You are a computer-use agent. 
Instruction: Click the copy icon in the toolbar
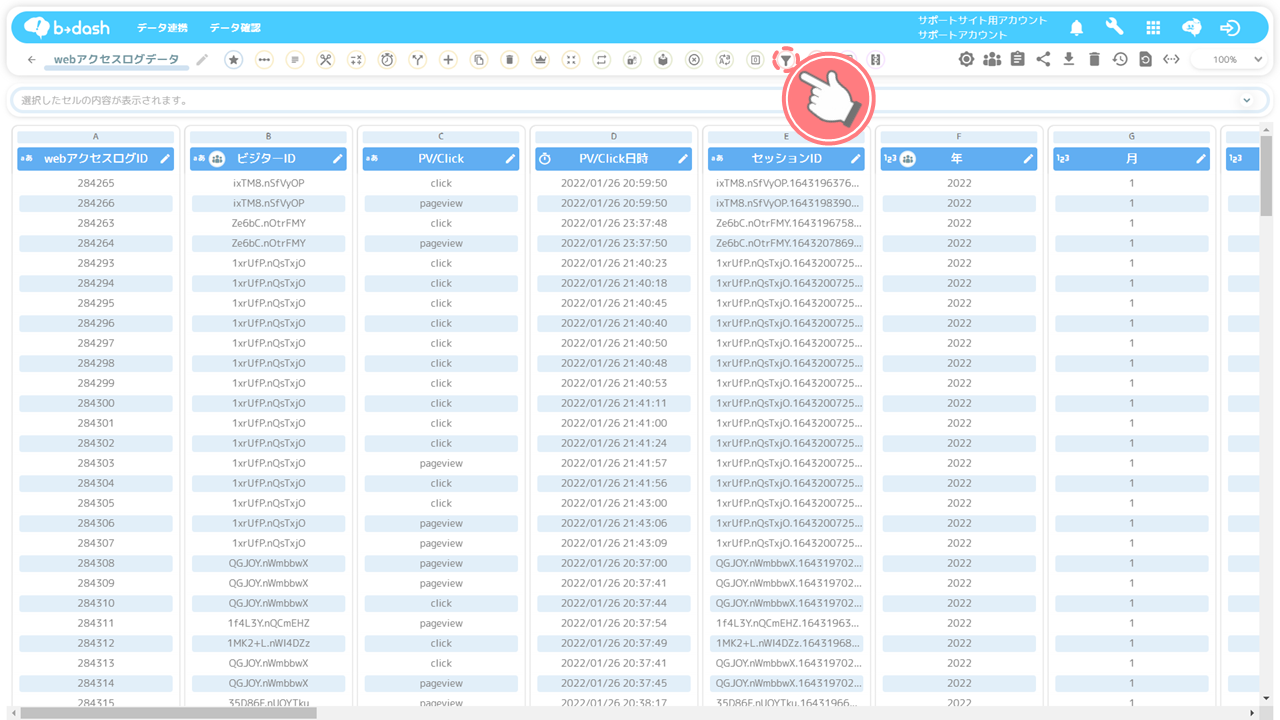pyautogui.click(x=479, y=60)
